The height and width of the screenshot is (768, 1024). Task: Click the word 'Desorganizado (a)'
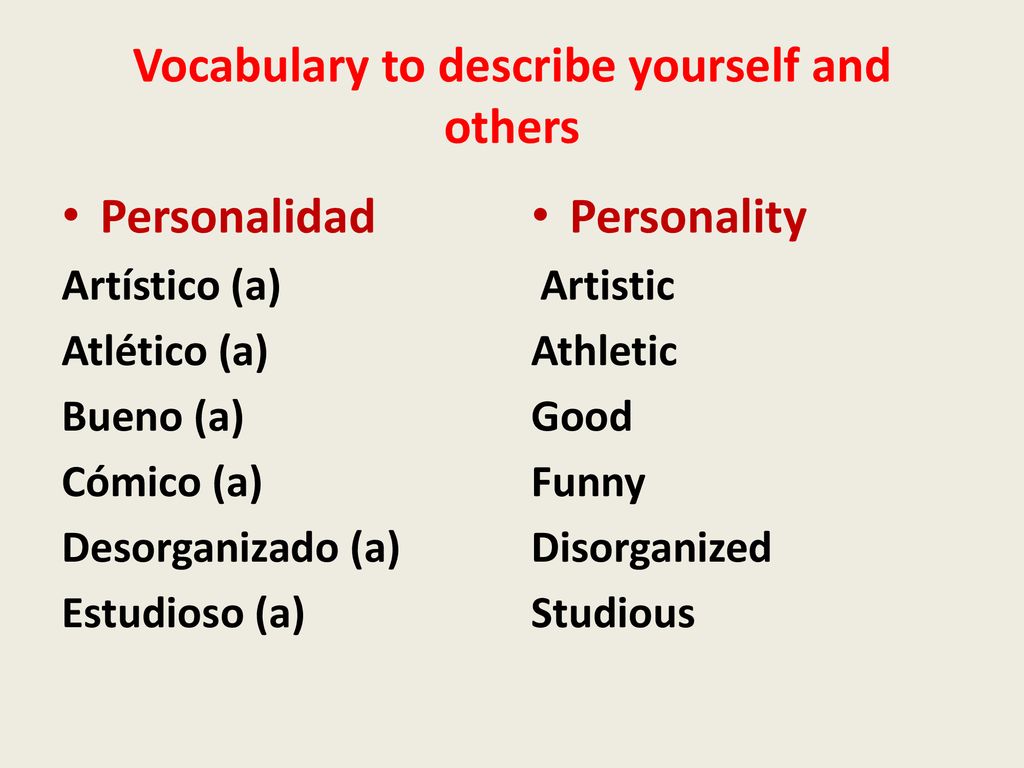point(231,548)
